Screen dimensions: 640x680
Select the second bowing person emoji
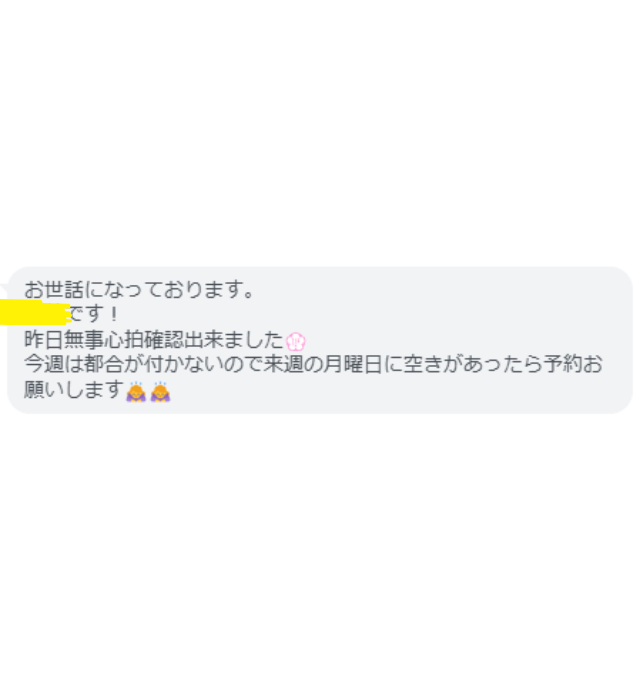[x=160, y=392]
